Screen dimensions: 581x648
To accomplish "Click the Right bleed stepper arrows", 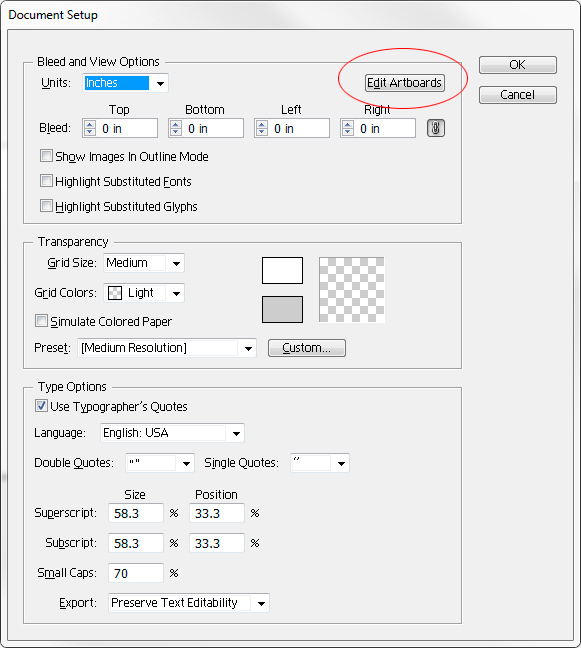I will [x=348, y=128].
